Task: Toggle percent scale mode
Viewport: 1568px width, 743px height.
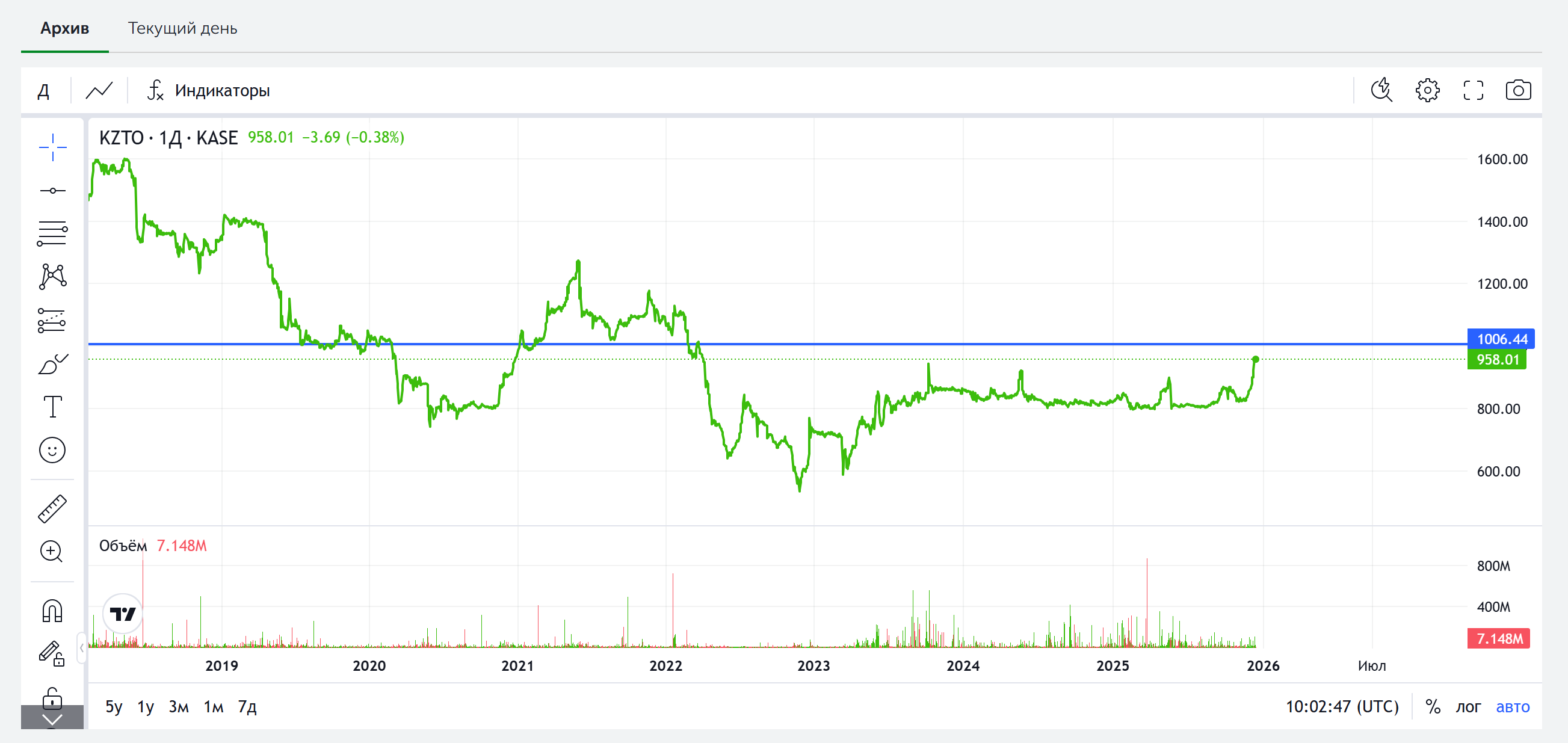Action: [x=1432, y=706]
